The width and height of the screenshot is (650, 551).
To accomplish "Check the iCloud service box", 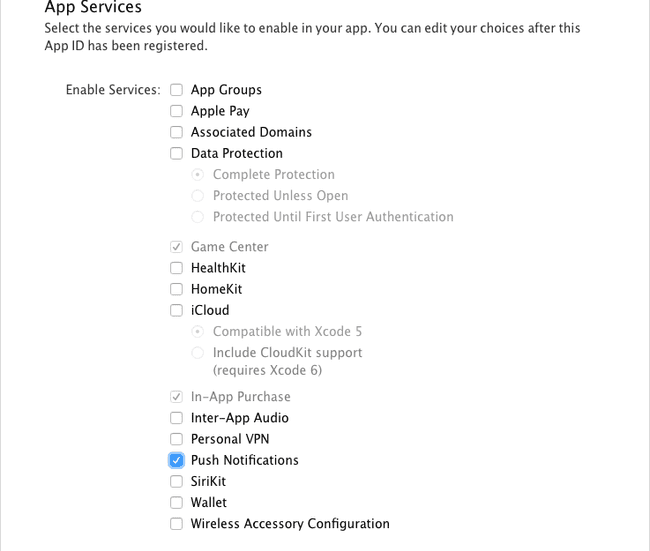I will (x=176, y=310).
